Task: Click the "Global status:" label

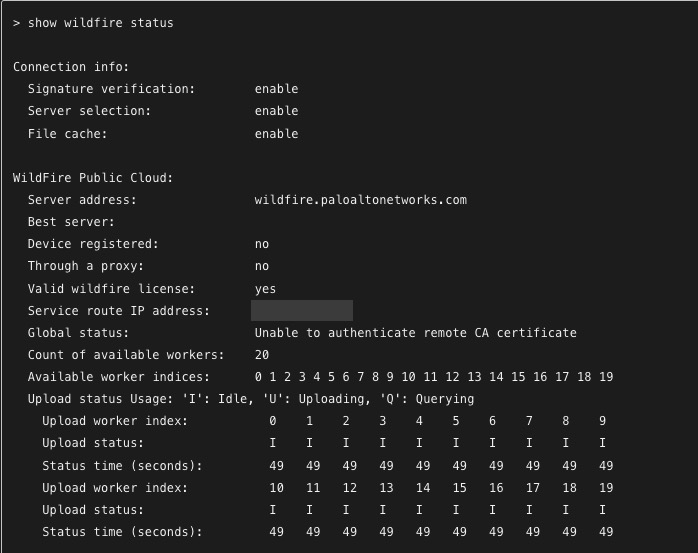Action: coord(78,332)
